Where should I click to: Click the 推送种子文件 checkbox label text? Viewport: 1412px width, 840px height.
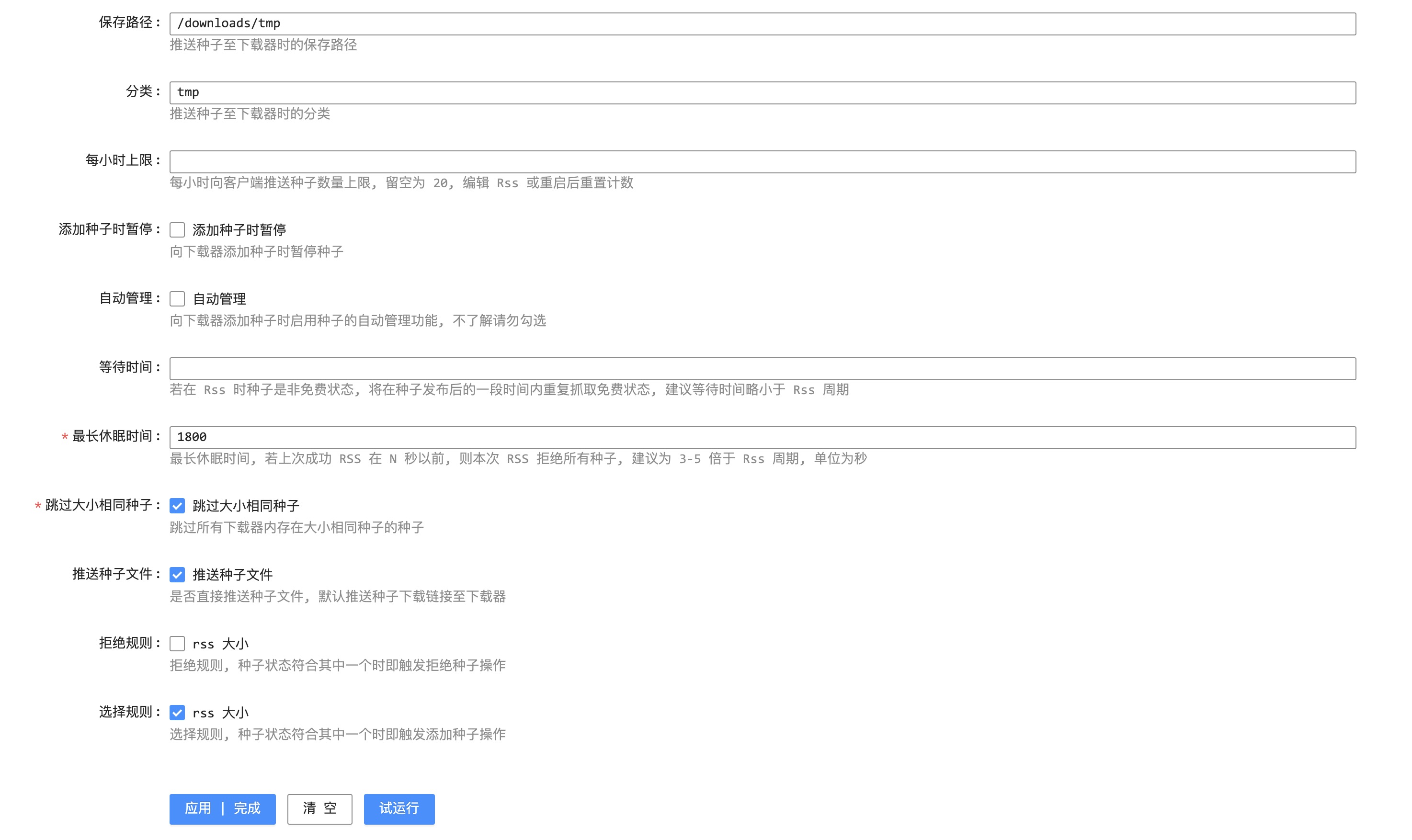[232, 575]
